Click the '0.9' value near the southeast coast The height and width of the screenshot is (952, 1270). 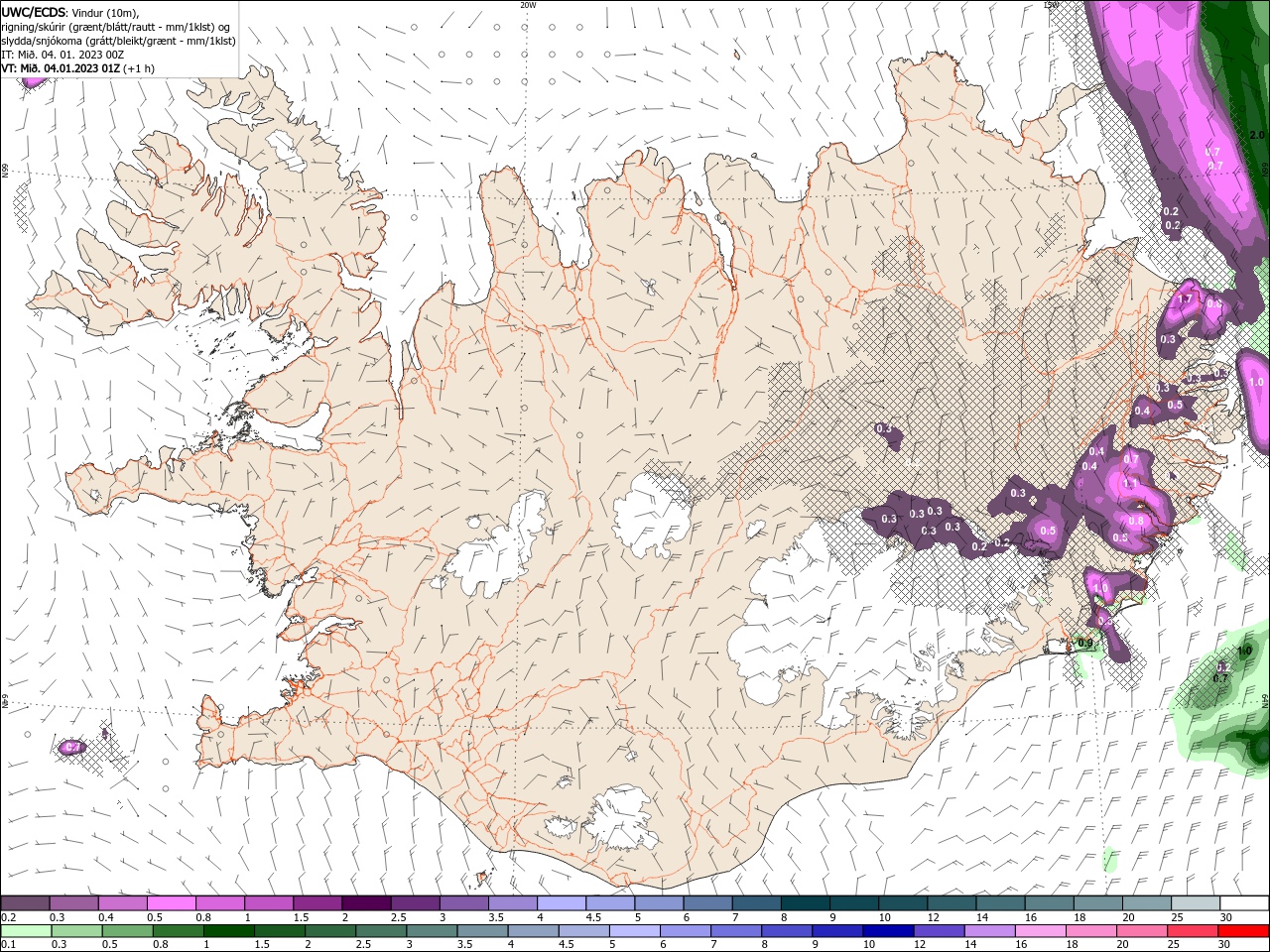[x=1085, y=644]
